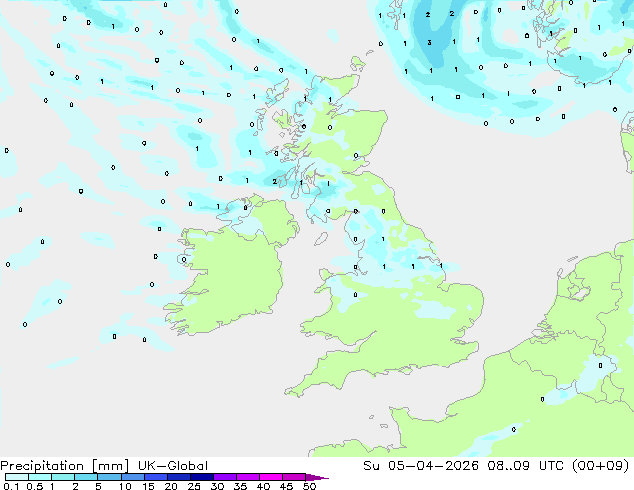Click the 'UK-Global' model label

[173, 466]
